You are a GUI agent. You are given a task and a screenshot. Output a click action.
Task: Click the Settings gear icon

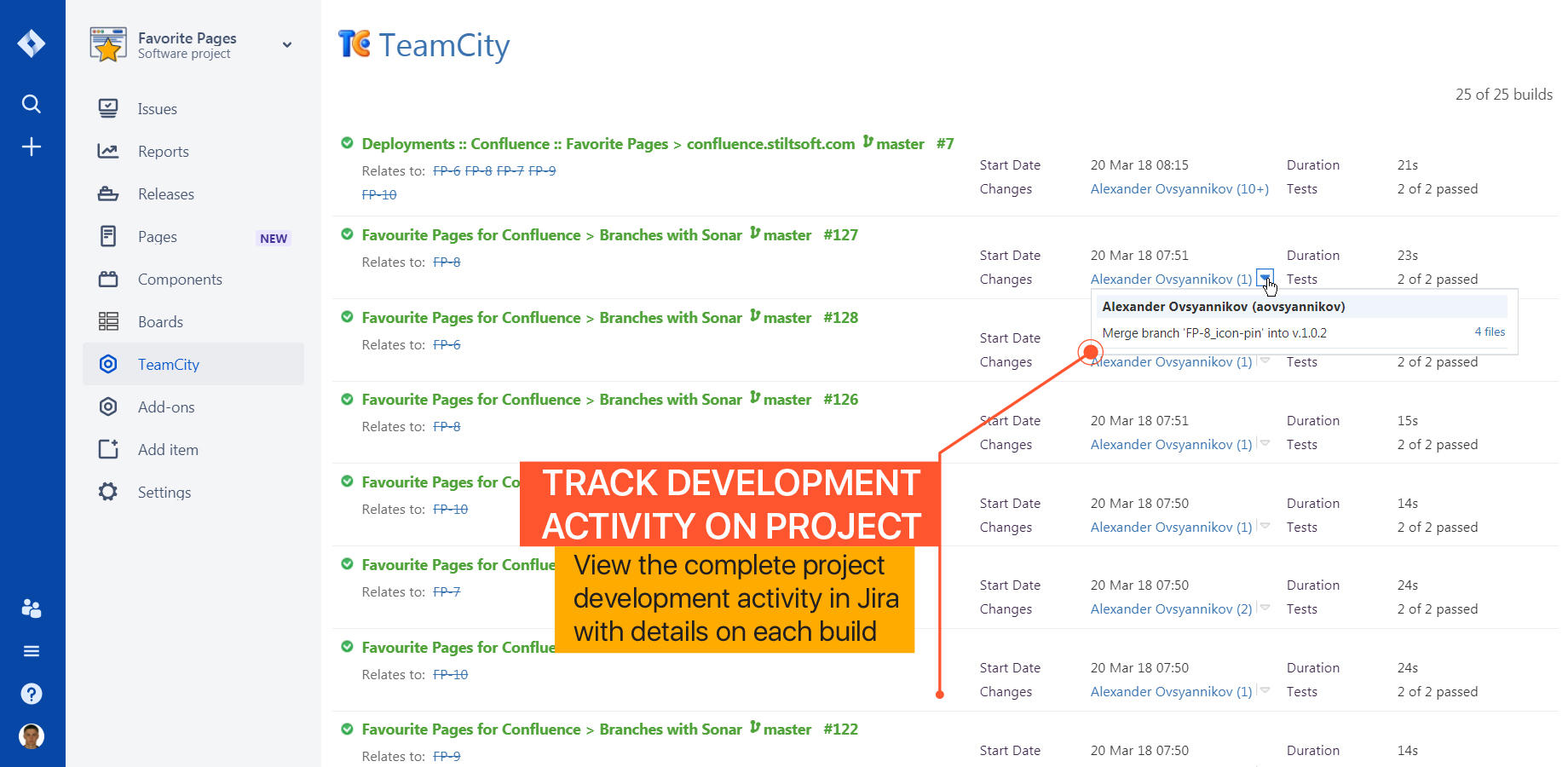108,492
